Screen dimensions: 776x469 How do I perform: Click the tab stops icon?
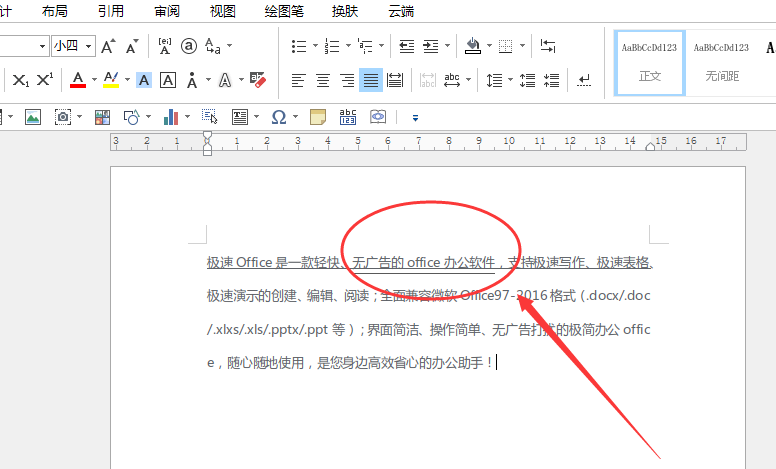pyautogui.click(x=548, y=46)
